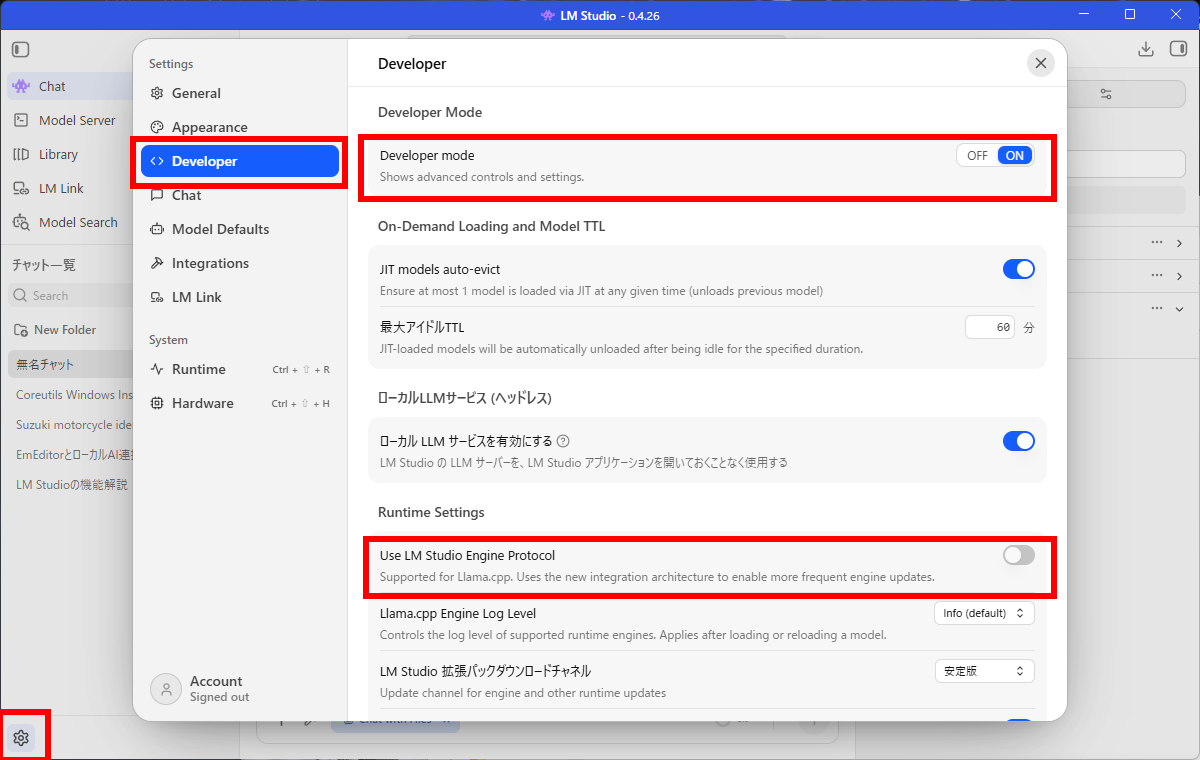Click the gear icon next to General

click(157, 93)
